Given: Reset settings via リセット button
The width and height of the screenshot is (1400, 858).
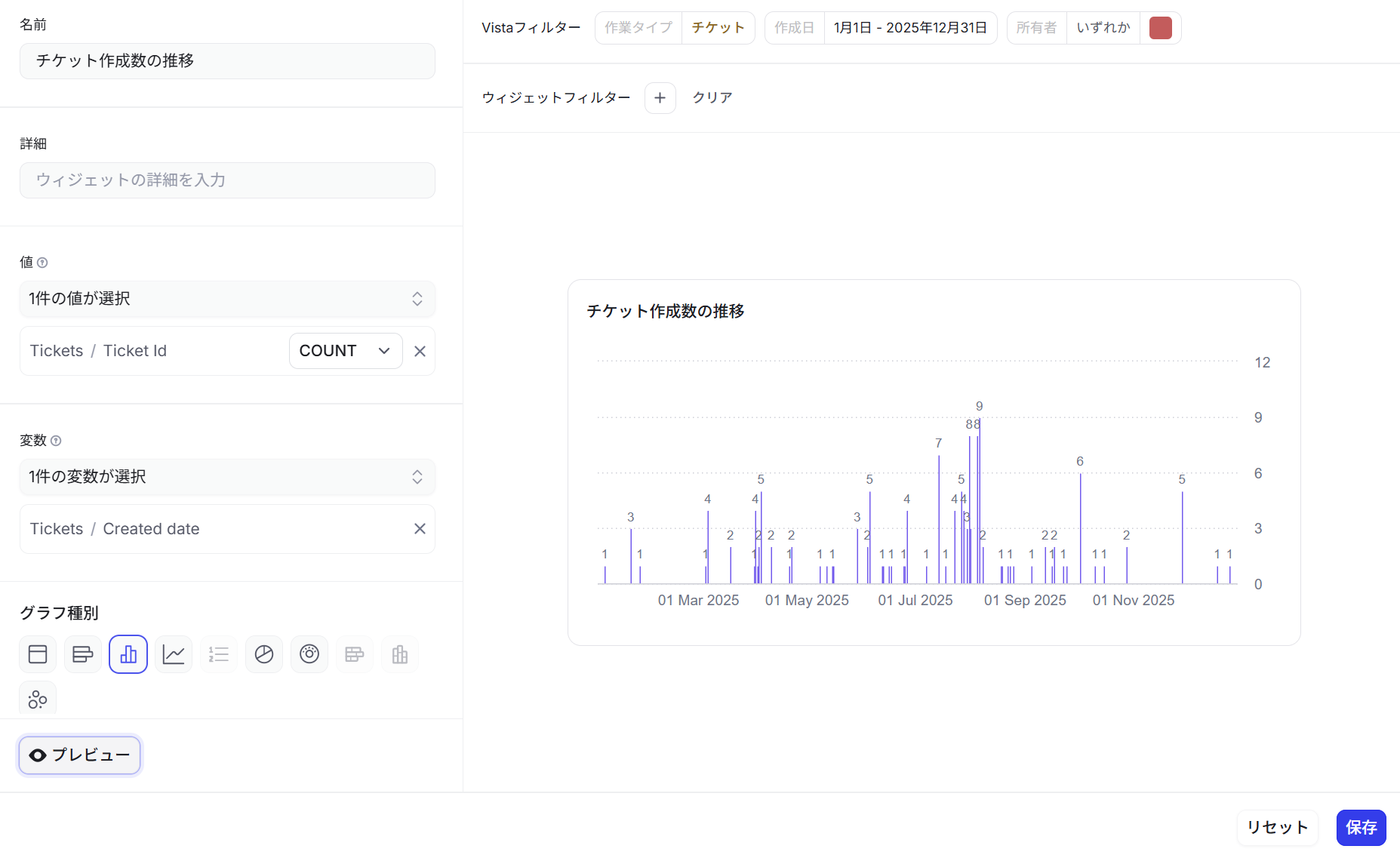Looking at the screenshot, I should [1276, 828].
